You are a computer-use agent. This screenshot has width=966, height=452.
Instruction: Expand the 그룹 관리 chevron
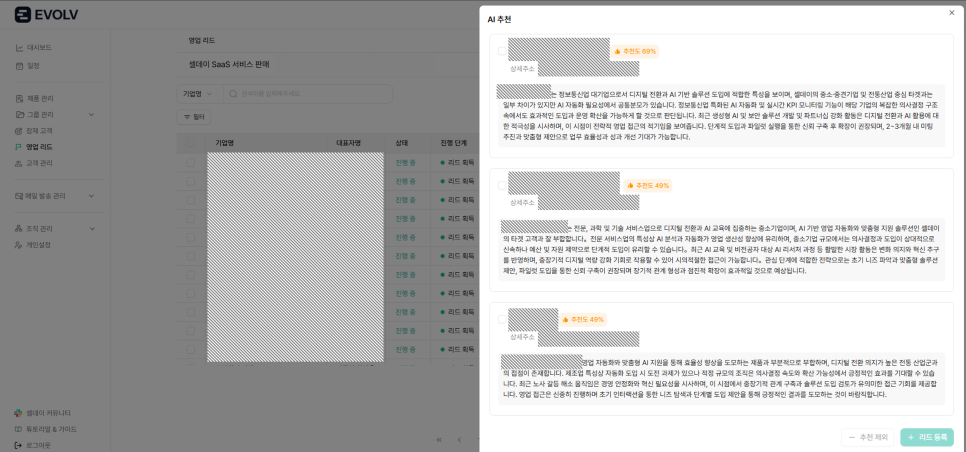(92, 115)
